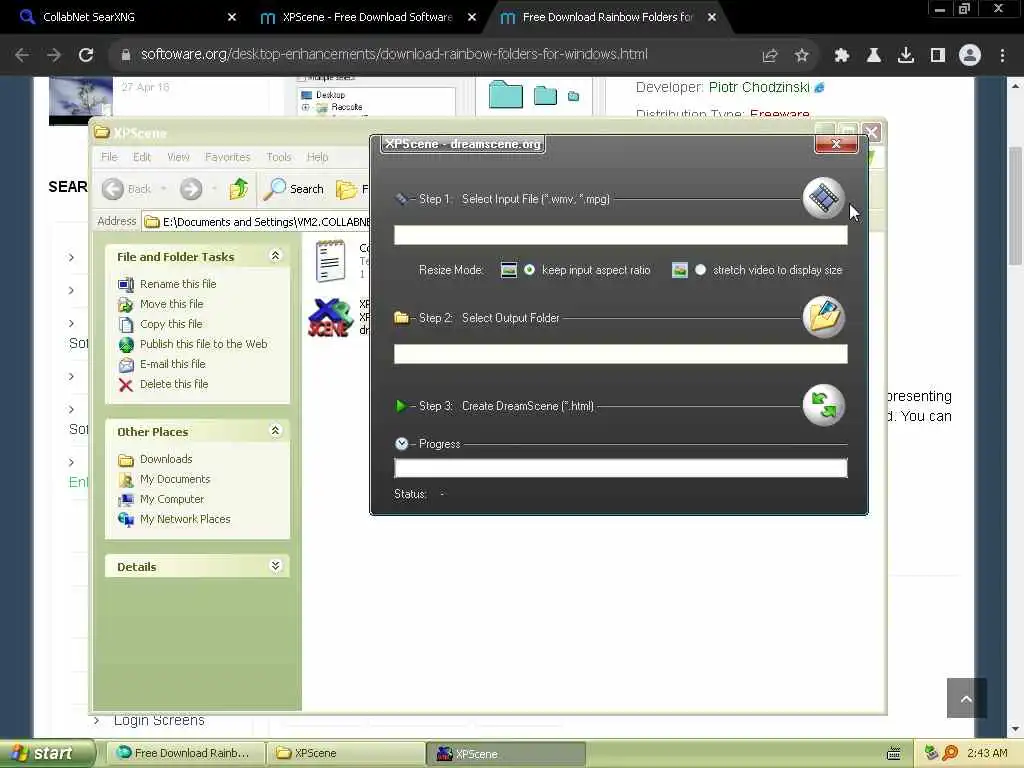Open the File menu in Explorer
The width and height of the screenshot is (1024, 768).
tap(109, 157)
